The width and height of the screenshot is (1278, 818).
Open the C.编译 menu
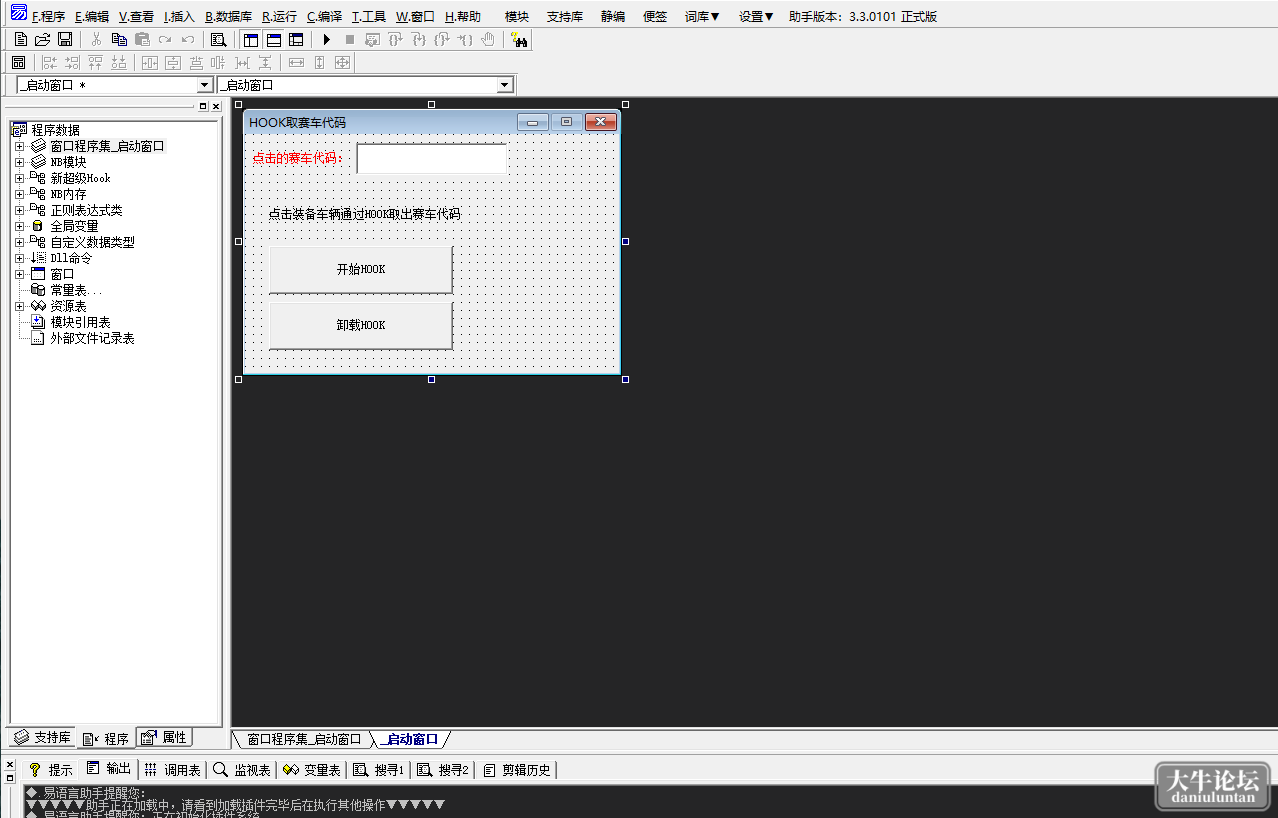pos(324,16)
